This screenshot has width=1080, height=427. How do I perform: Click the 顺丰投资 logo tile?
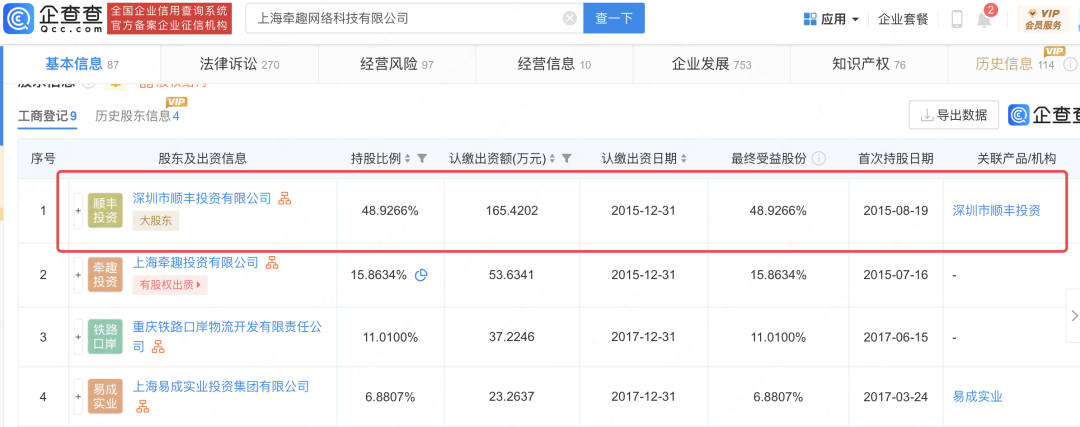point(105,211)
